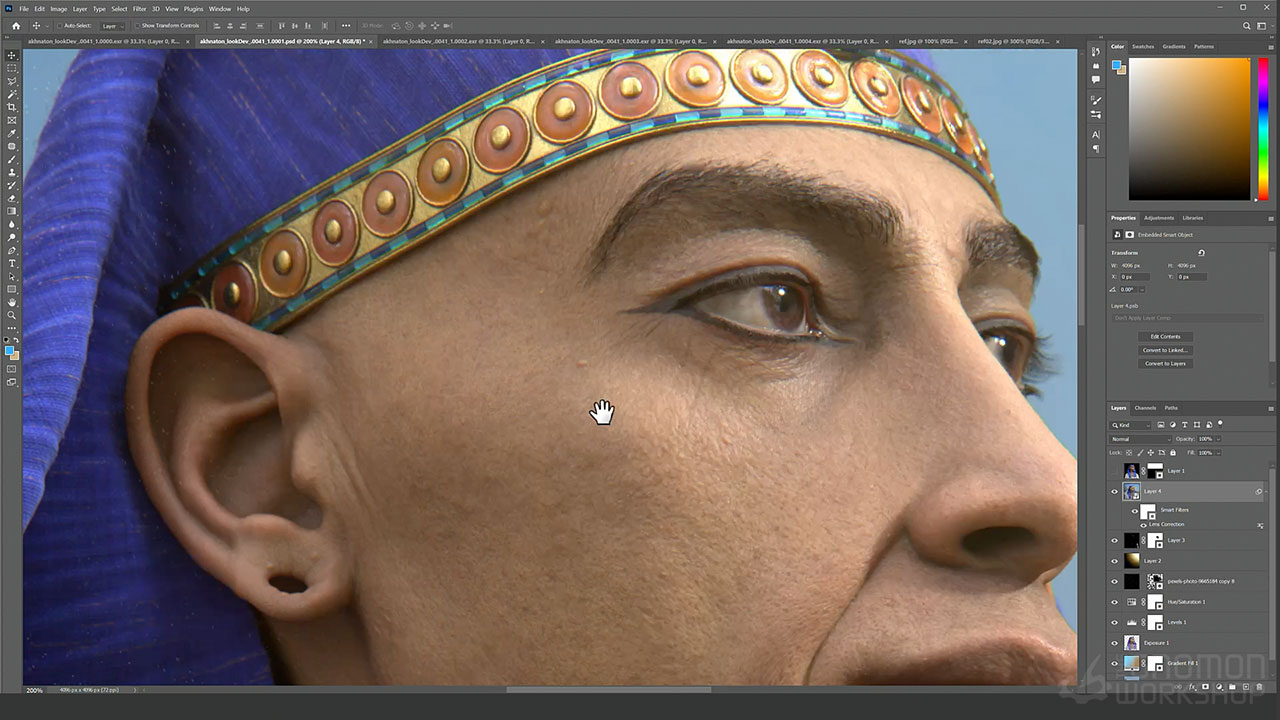Toggle visibility of Lens Correction filter
Viewport: 1280px width, 720px height.
click(1143, 524)
